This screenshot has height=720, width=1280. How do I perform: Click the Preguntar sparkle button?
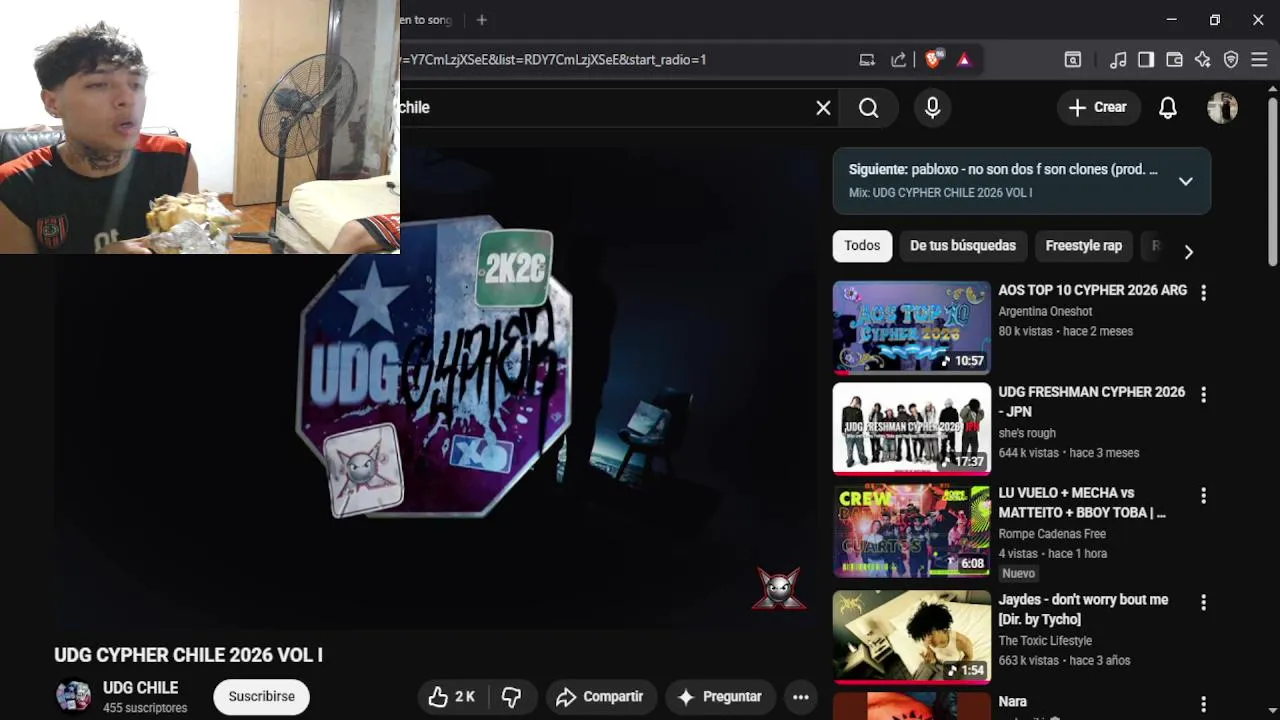[720, 697]
